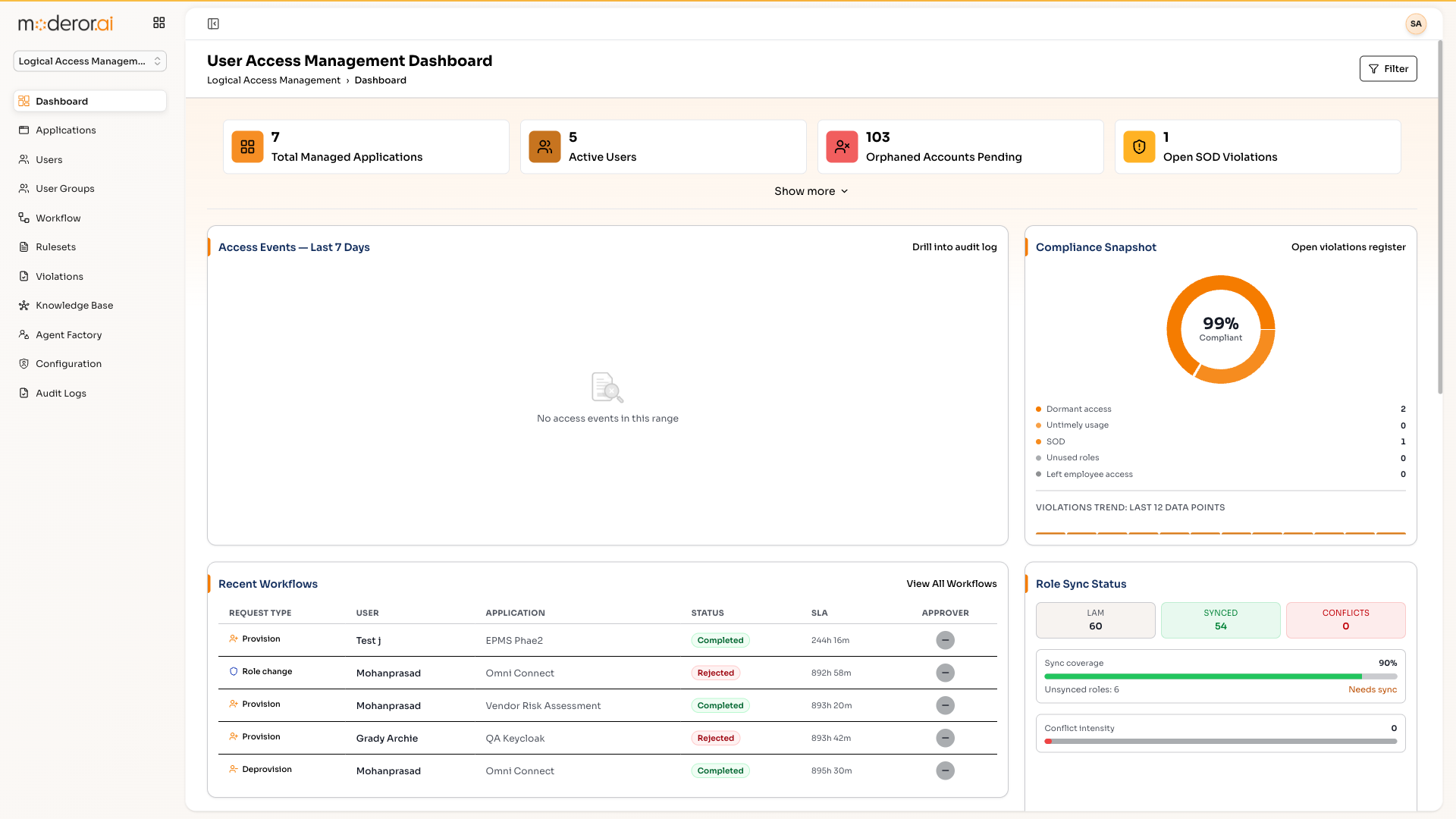Click the Users sidebar icon

pyautogui.click(x=24, y=159)
